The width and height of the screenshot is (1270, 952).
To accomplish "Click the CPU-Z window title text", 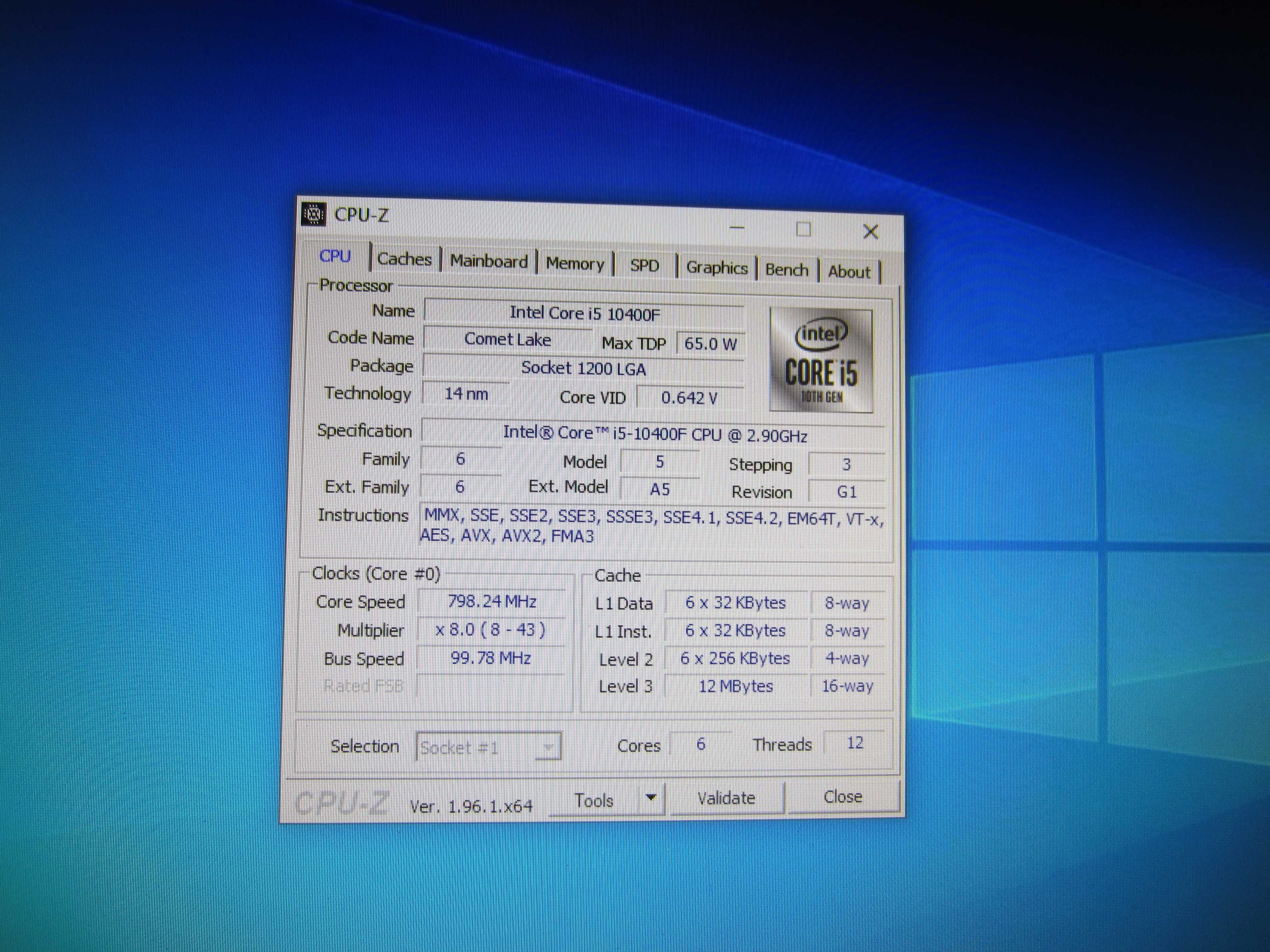I will (x=361, y=215).
